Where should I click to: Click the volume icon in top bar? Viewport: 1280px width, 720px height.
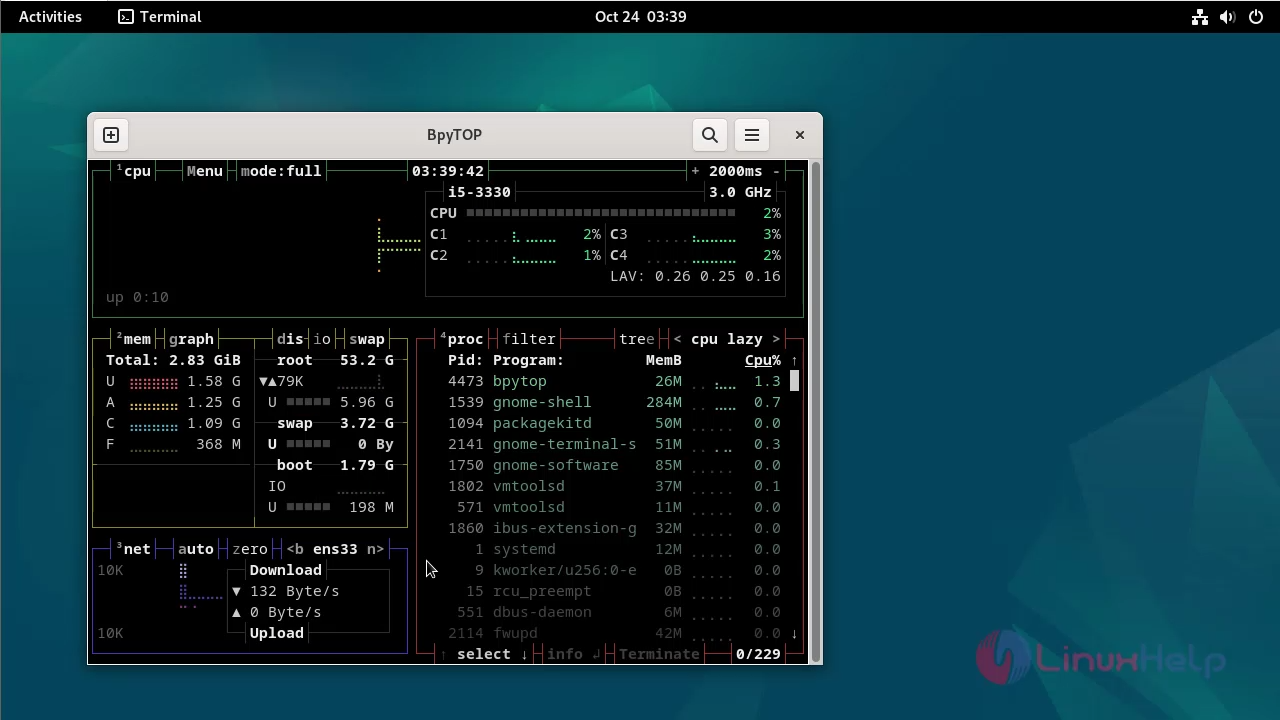click(1228, 16)
